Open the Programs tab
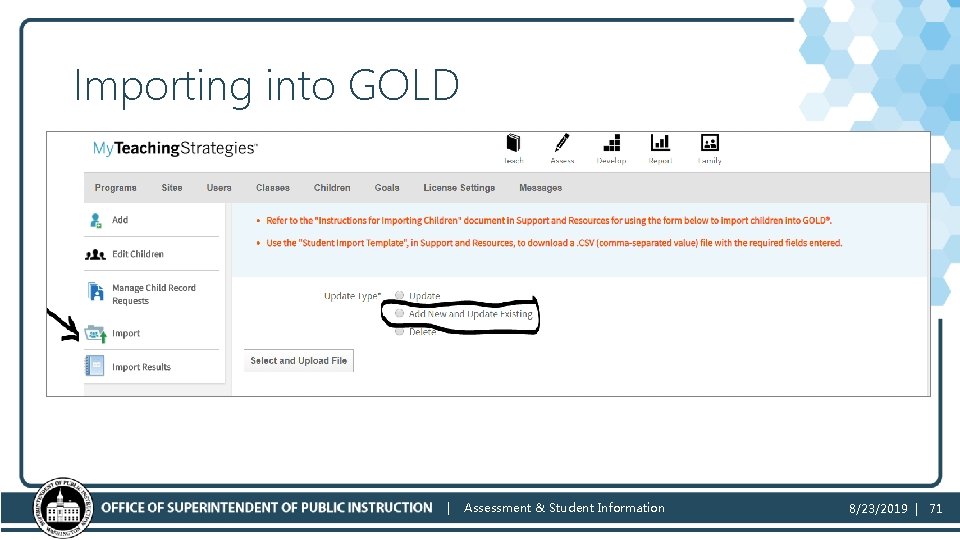 116,188
